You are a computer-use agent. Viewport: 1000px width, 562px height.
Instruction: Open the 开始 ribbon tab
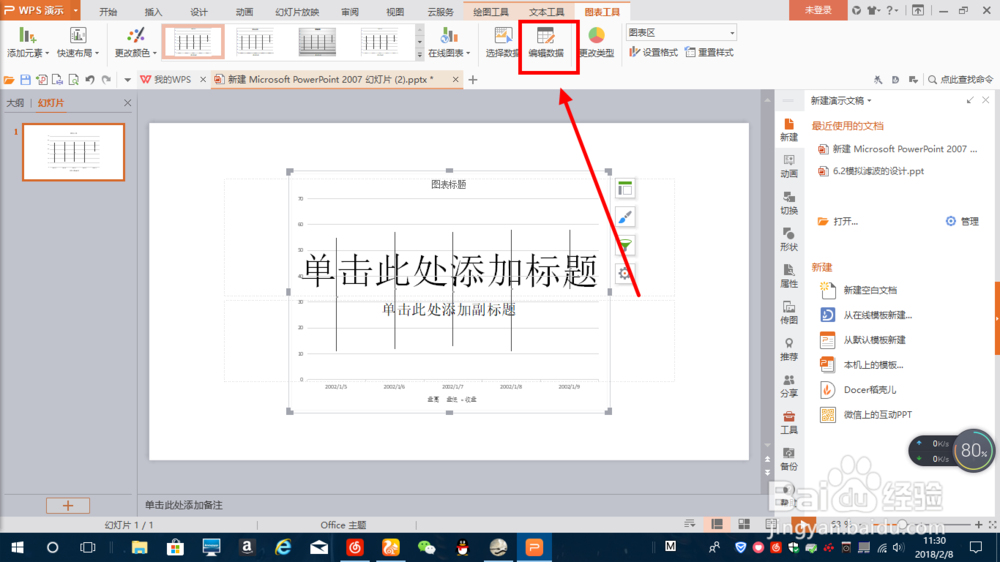tap(108, 11)
